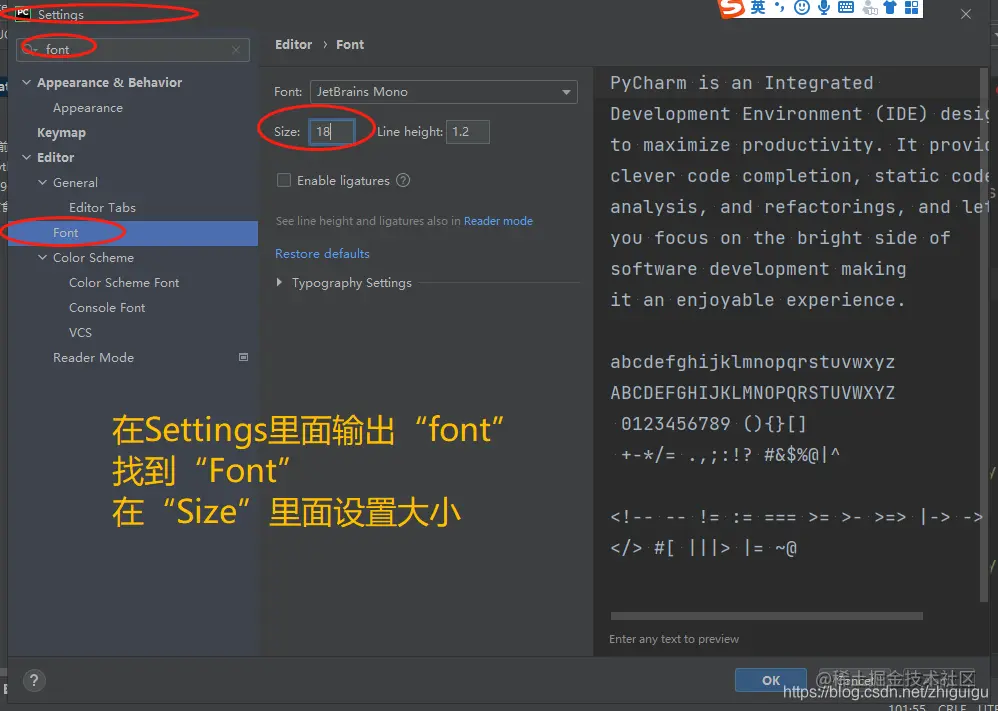The image size is (998, 711).
Task: Open the IME emoji smiley panel
Action: (x=802, y=8)
